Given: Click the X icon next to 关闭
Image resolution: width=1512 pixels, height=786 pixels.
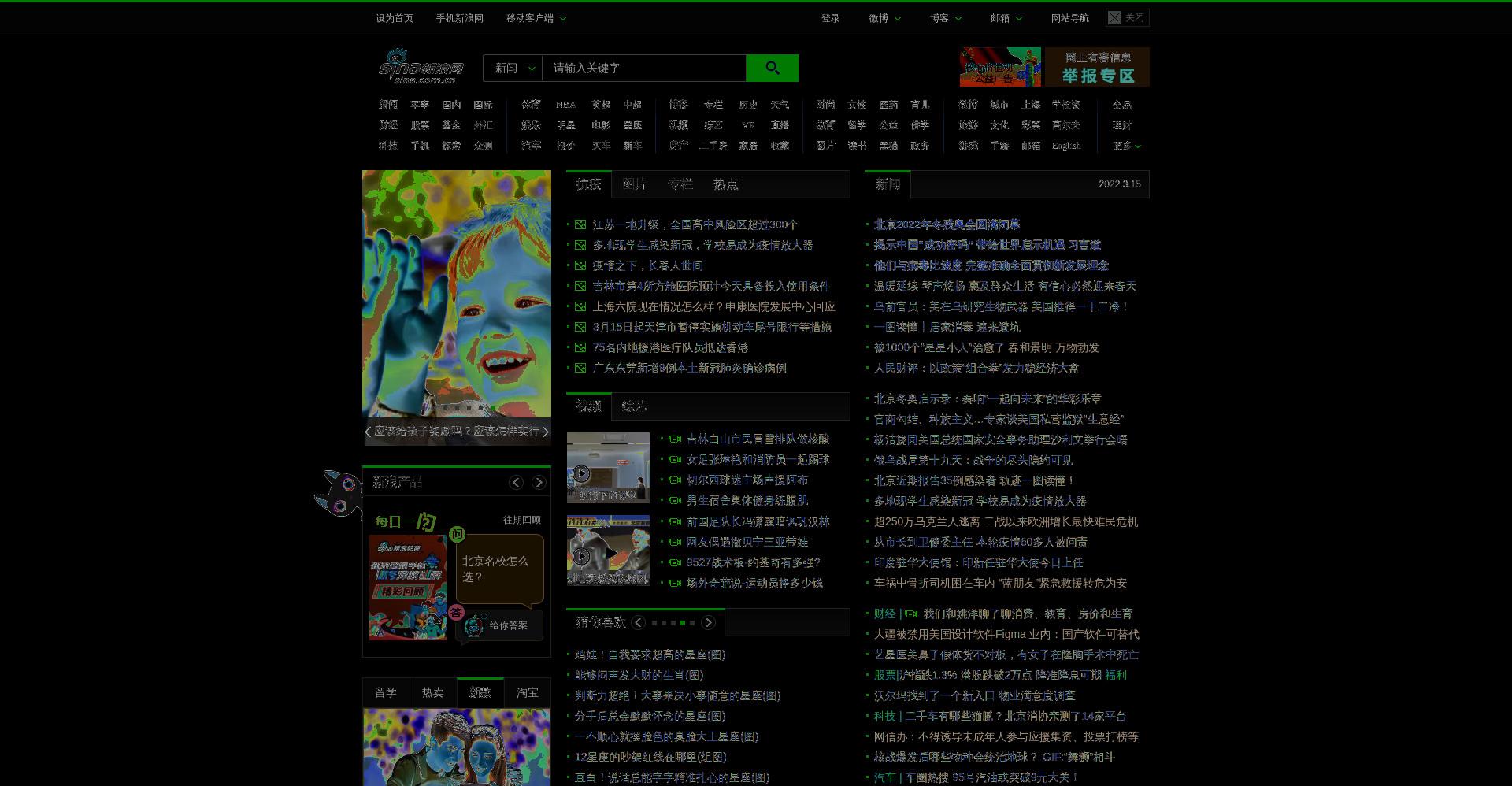Looking at the screenshot, I should click(1114, 18).
